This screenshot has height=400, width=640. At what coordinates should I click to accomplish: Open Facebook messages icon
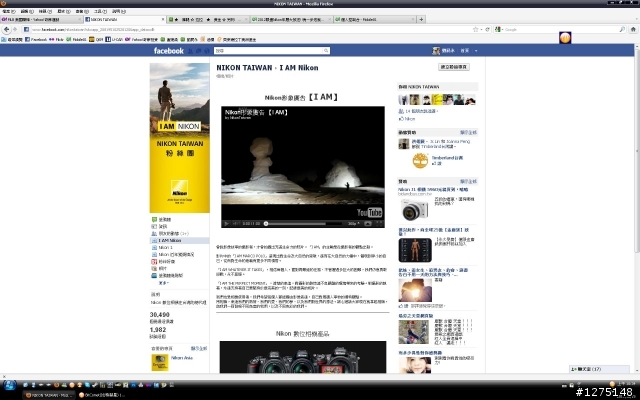click(198, 51)
